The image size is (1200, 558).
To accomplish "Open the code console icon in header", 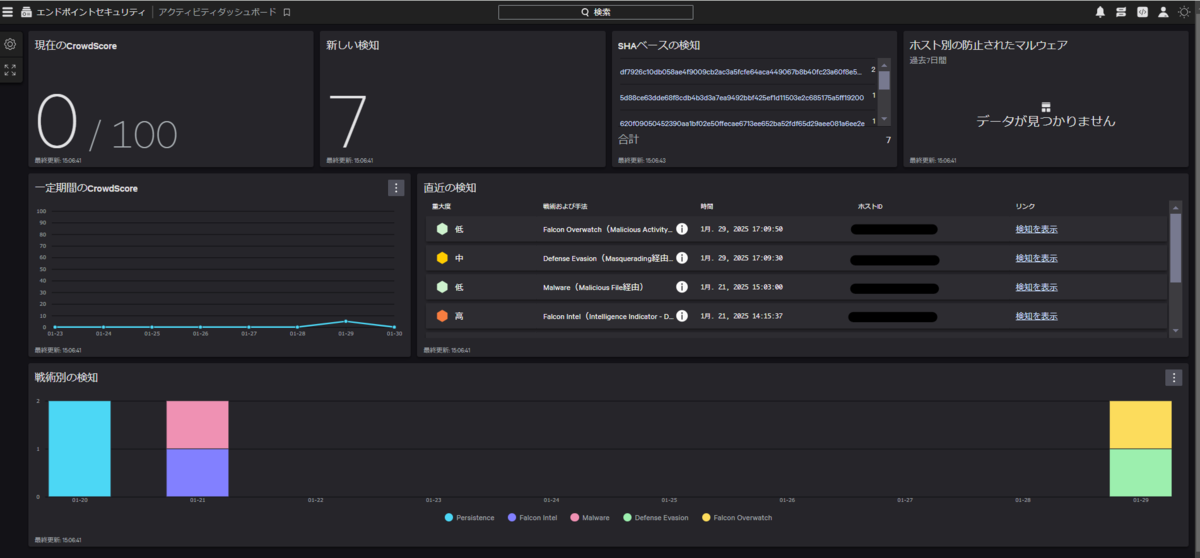I will (x=1142, y=12).
